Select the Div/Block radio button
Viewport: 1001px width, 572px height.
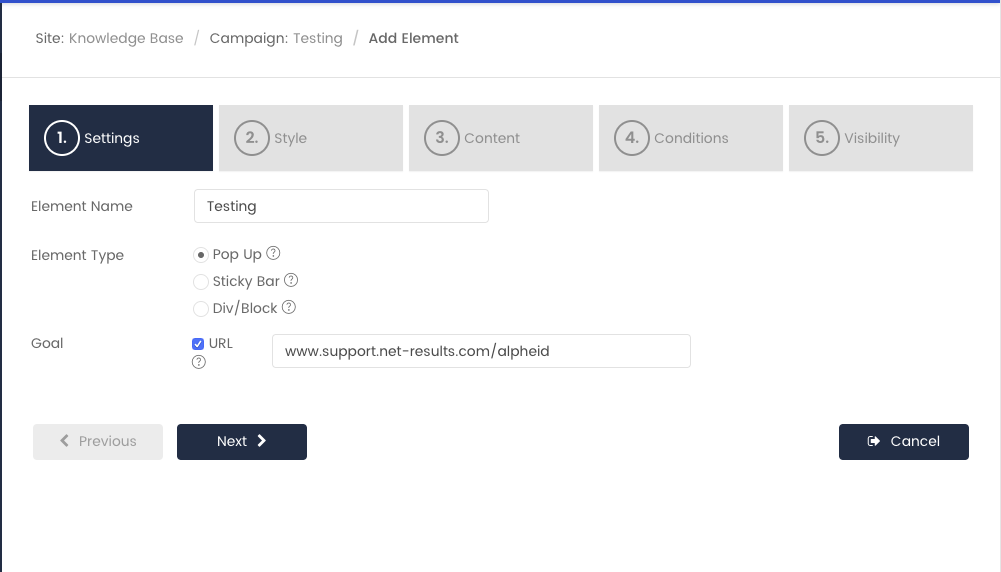click(200, 308)
